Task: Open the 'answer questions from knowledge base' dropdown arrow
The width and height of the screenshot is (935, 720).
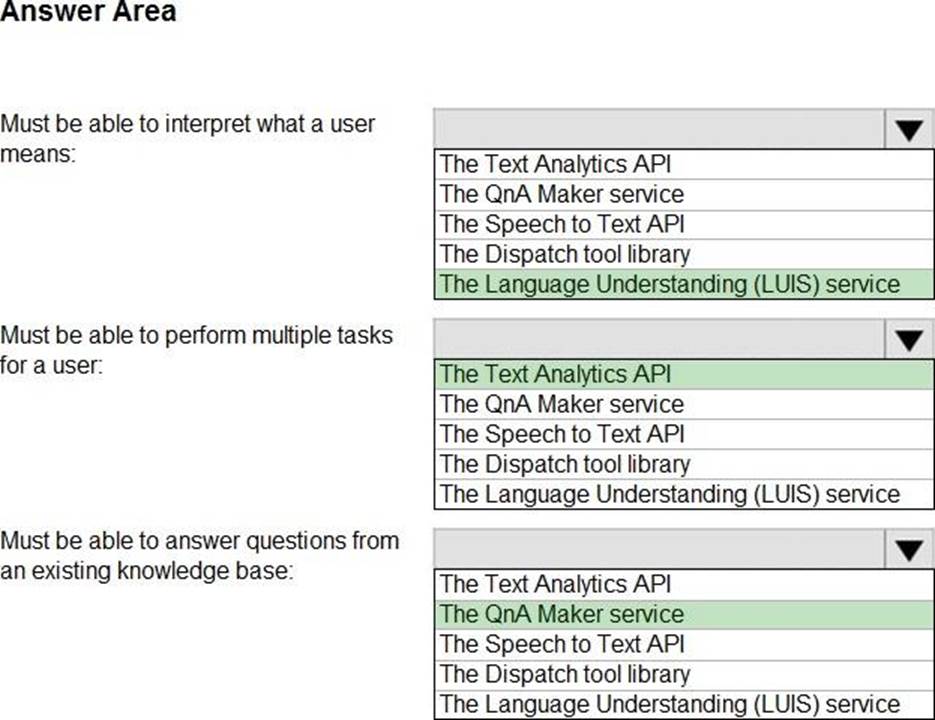Action: [x=908, y=550]
